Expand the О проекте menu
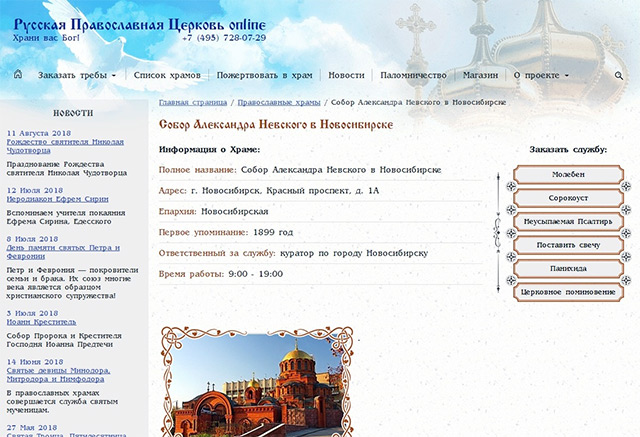The image size is (640, 437). (541, 75)
